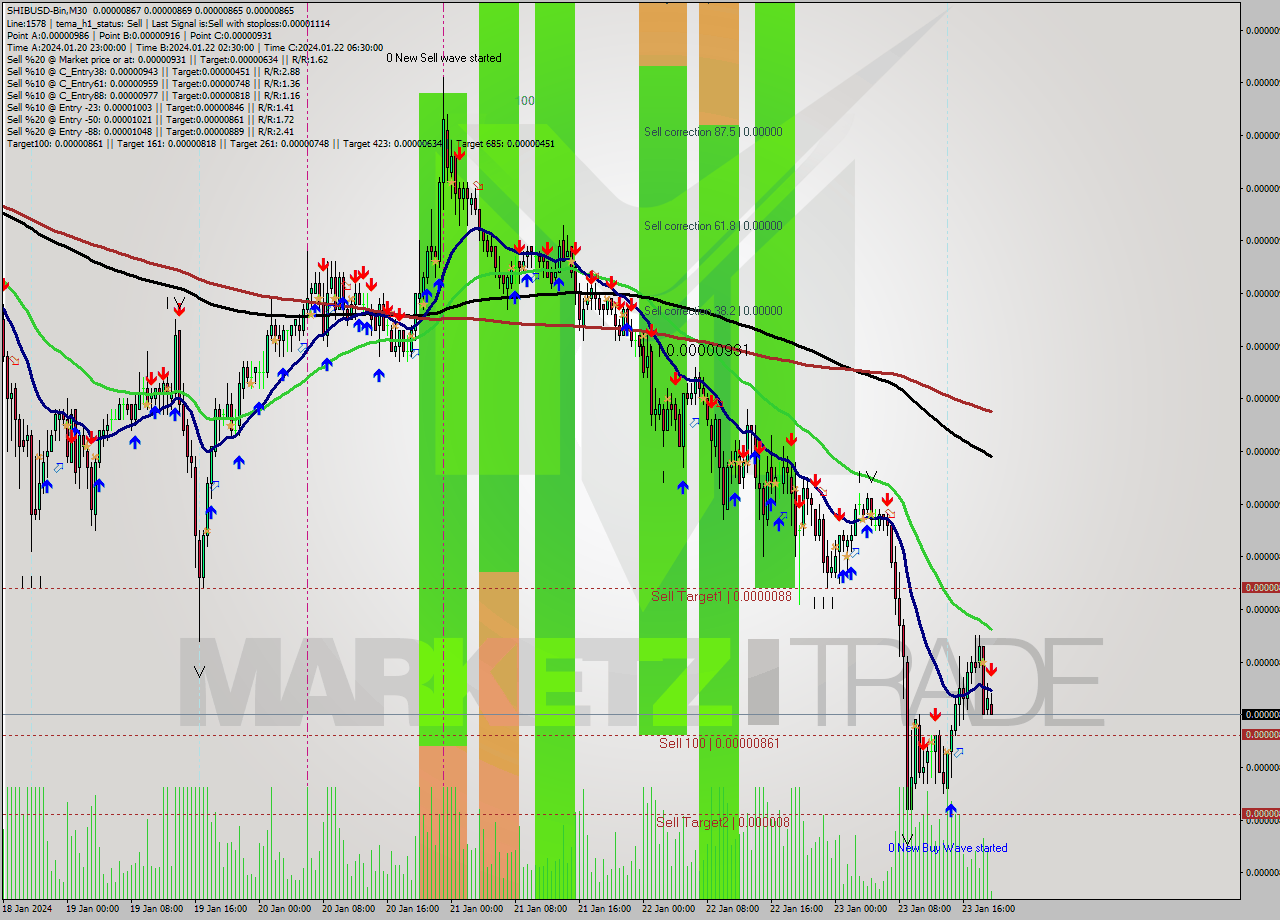
Task: Click the '21 Jan 00:00' time axis label
Action: tap(476, 909)
